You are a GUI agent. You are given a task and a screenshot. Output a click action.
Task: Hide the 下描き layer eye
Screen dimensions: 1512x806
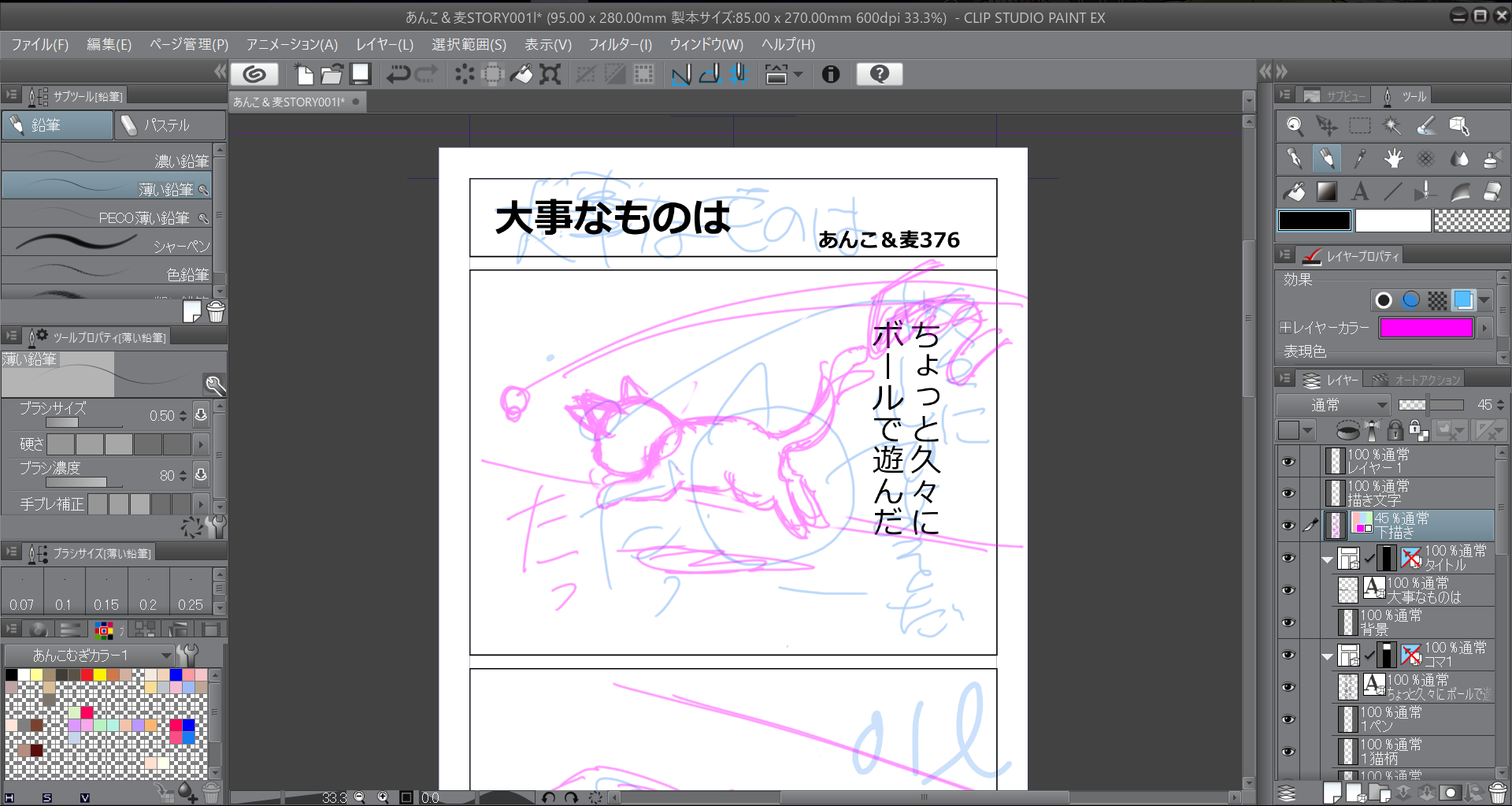pyautogui.click(x=1288, y=526)
